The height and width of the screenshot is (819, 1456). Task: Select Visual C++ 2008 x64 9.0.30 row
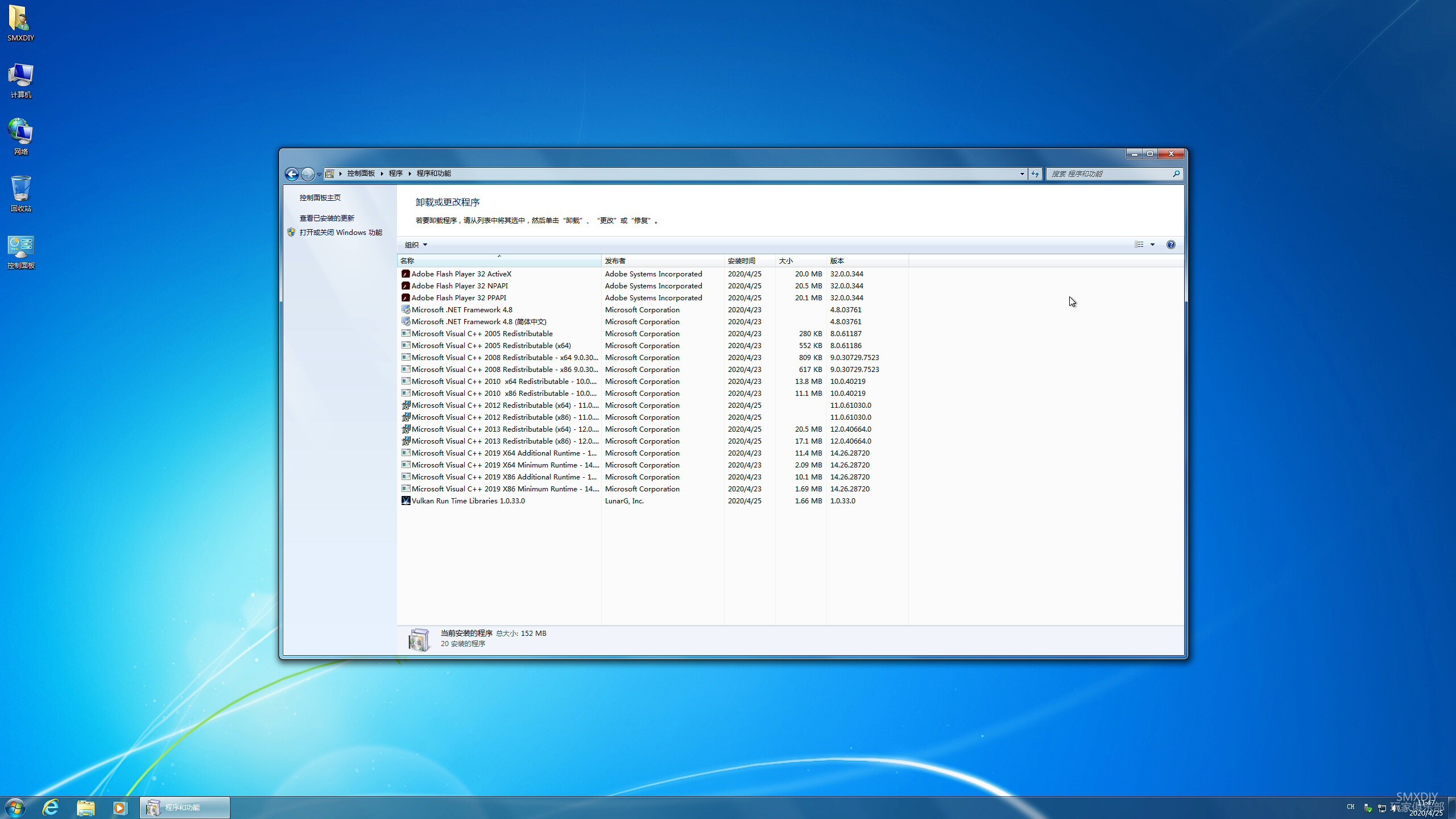654,358
